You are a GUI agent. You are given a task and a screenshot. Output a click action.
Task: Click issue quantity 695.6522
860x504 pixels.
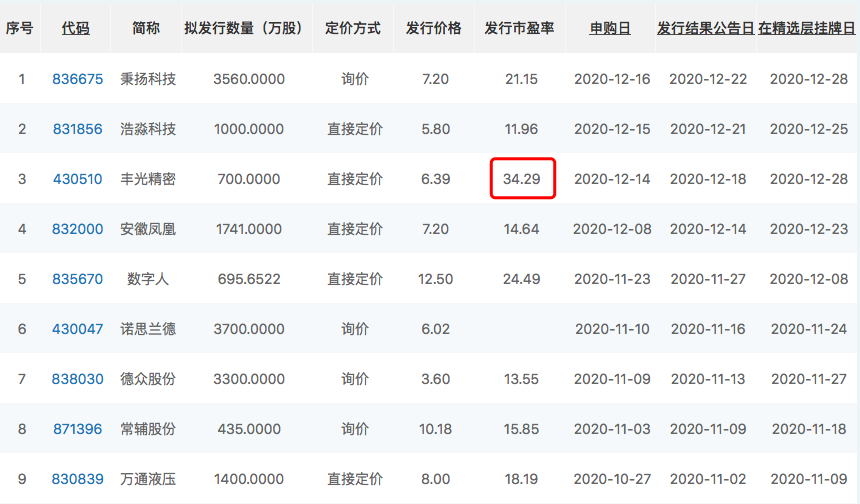point(249,279)
